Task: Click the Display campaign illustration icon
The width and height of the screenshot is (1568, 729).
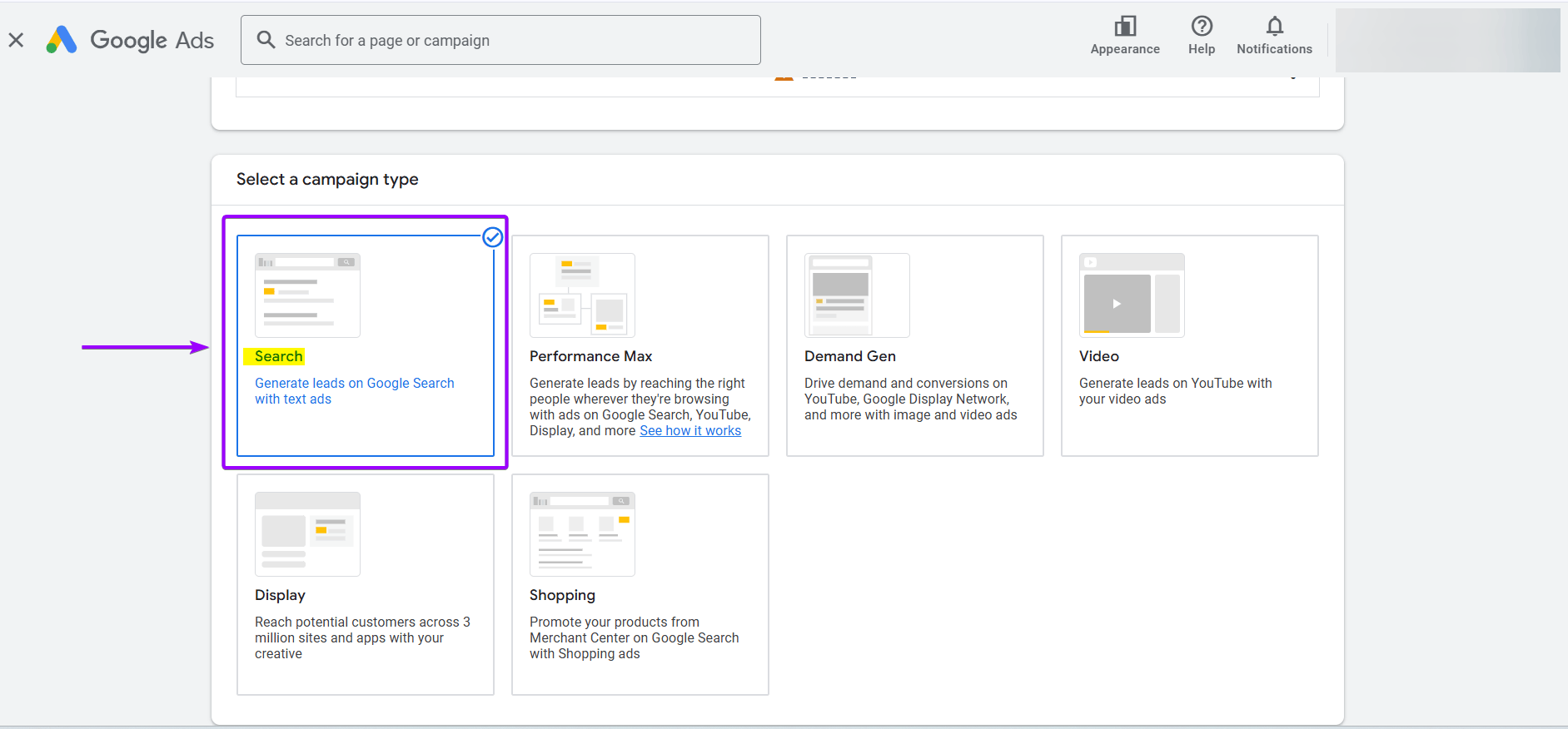Action: click(x=307, y=534)
